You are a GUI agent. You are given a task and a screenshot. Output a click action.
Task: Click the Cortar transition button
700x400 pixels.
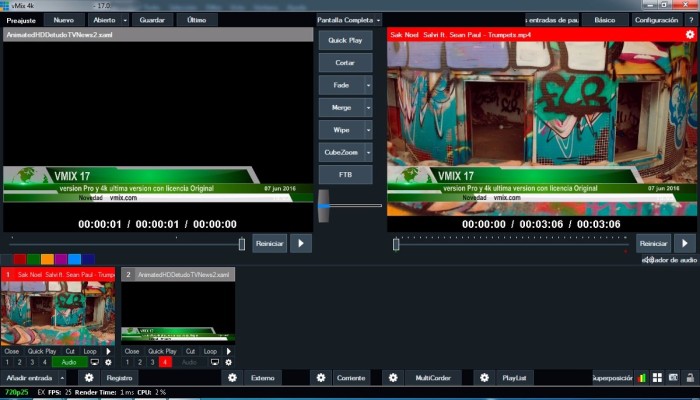pyautogui.click(x=345, y=63)
